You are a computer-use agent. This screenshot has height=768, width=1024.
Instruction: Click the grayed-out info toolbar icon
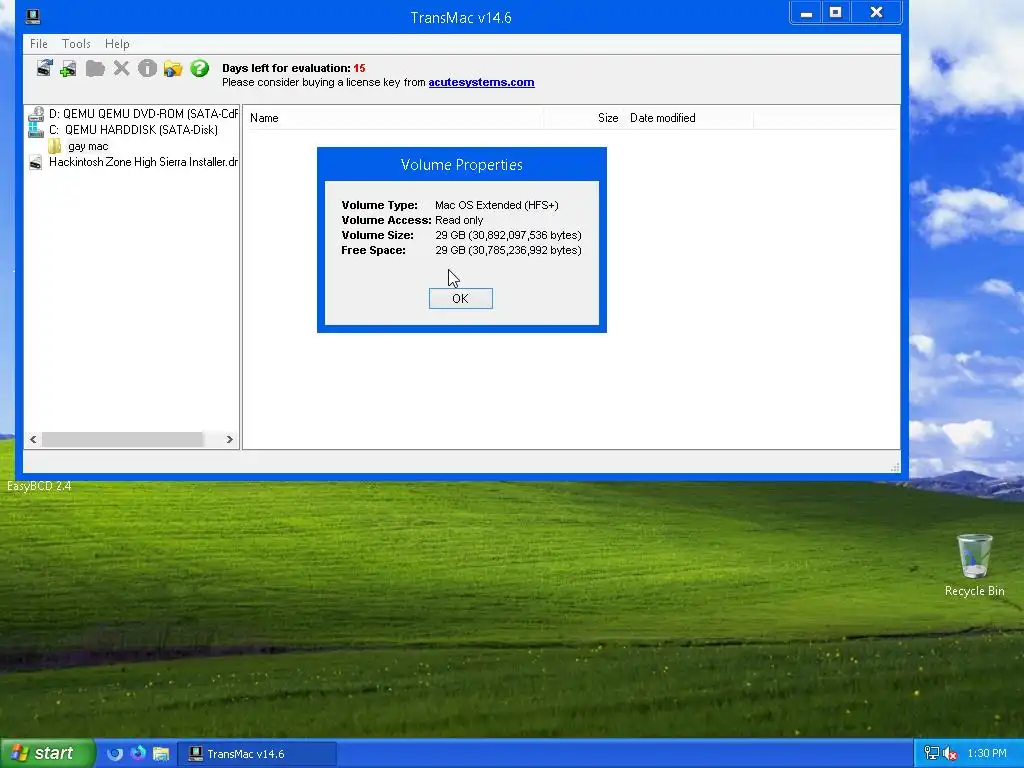pyautogui.click(x=148, y=68)
